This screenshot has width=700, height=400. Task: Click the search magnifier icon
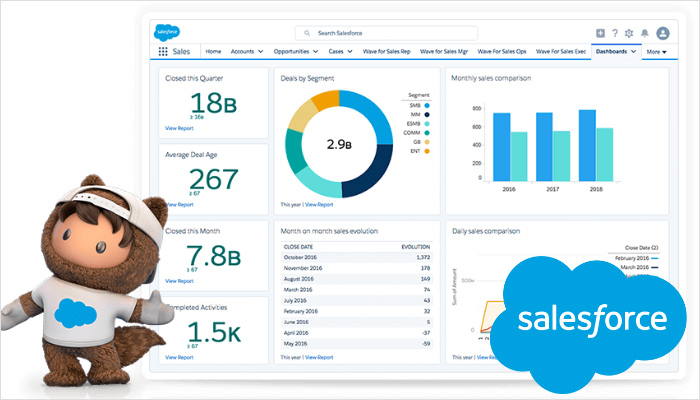(307, 33)
